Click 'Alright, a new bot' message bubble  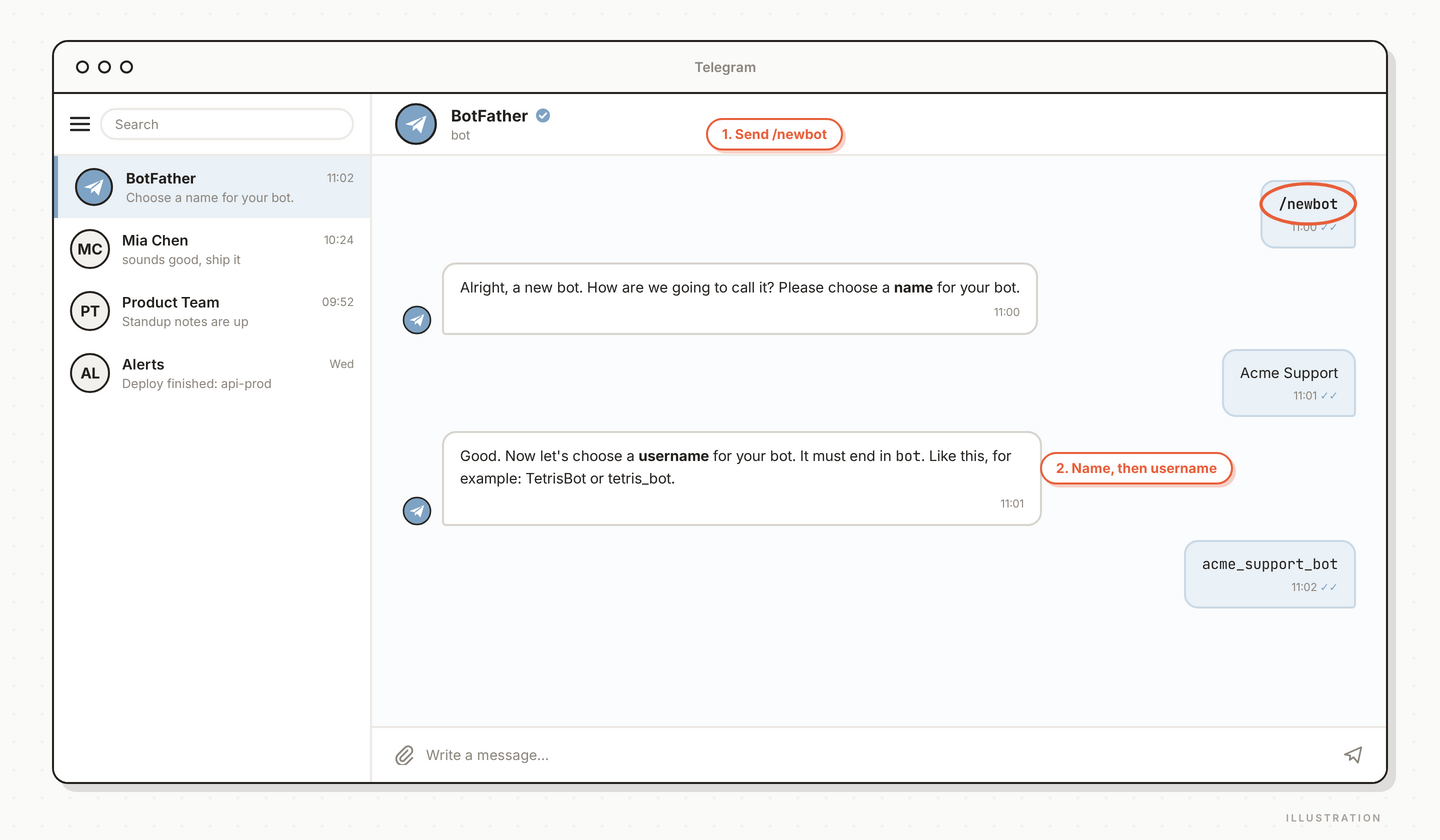[740, 298]
